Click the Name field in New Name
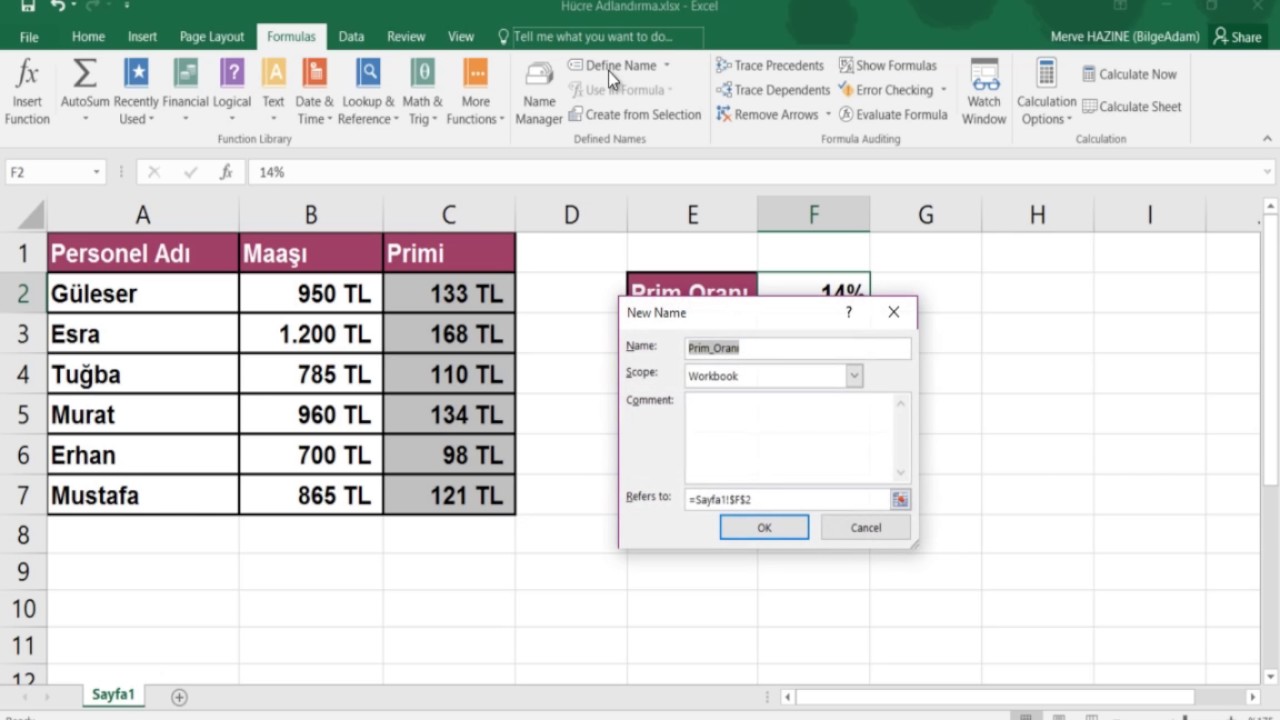The image size is (1280, 720). coord(798,348)
